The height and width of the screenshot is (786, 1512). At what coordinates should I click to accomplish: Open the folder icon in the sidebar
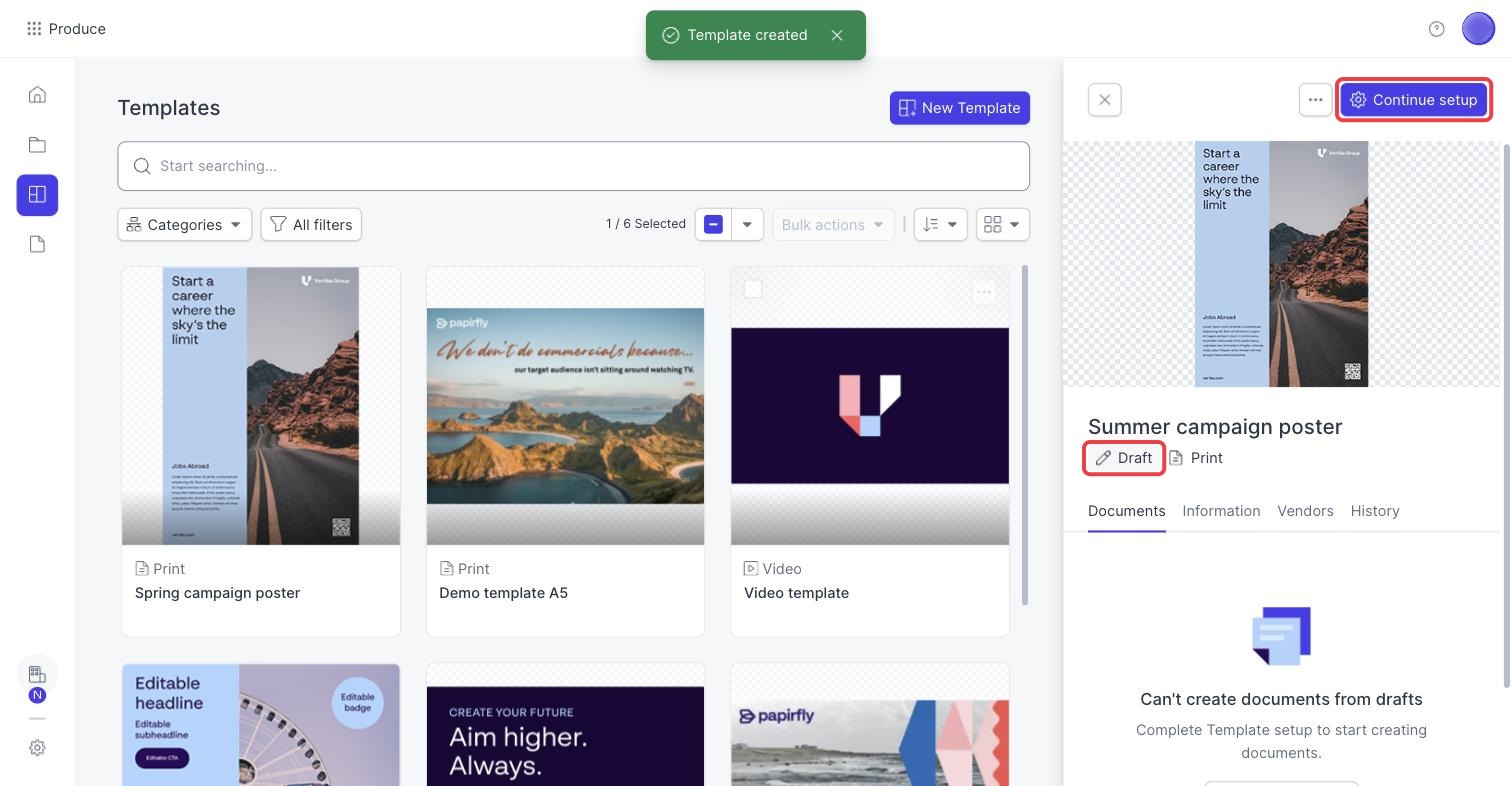37,145
